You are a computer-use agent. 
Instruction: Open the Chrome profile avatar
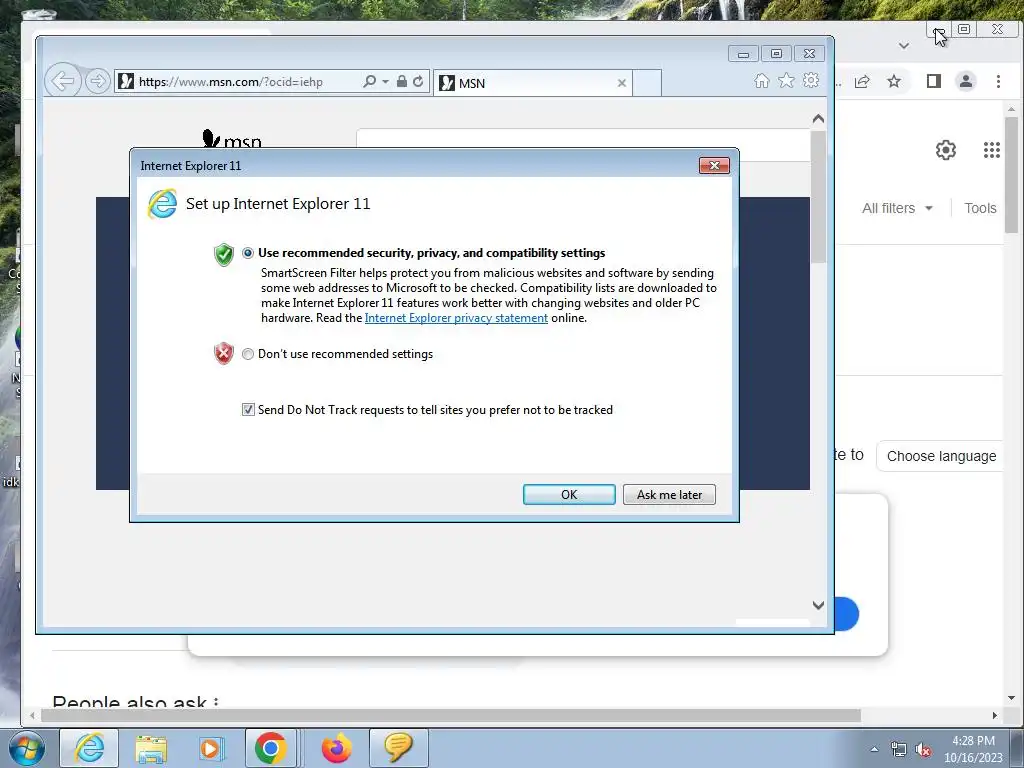pos(966,81)
